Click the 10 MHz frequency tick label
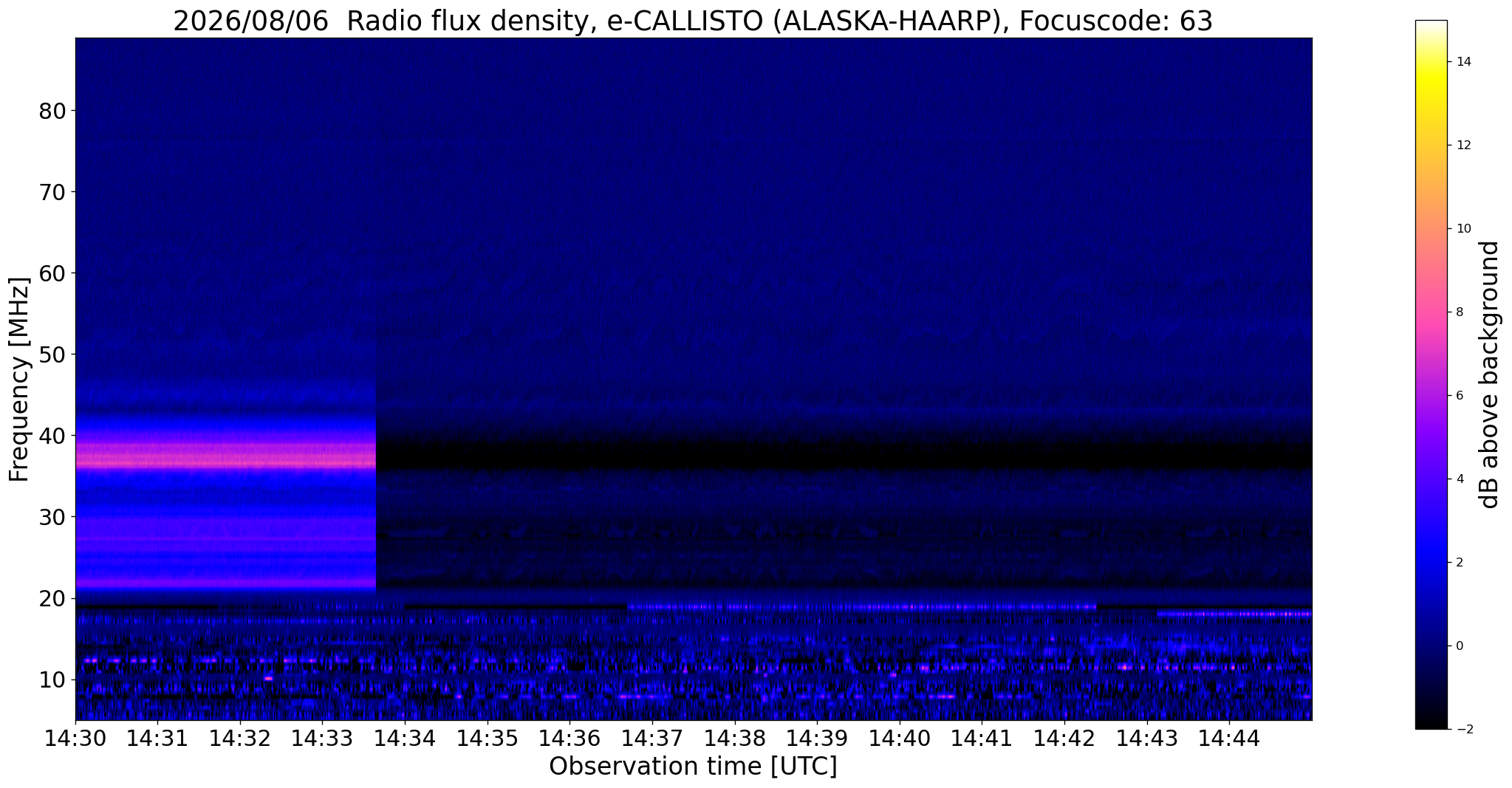The height and width of the screenshot is (788, 1512). pos(52,679)
